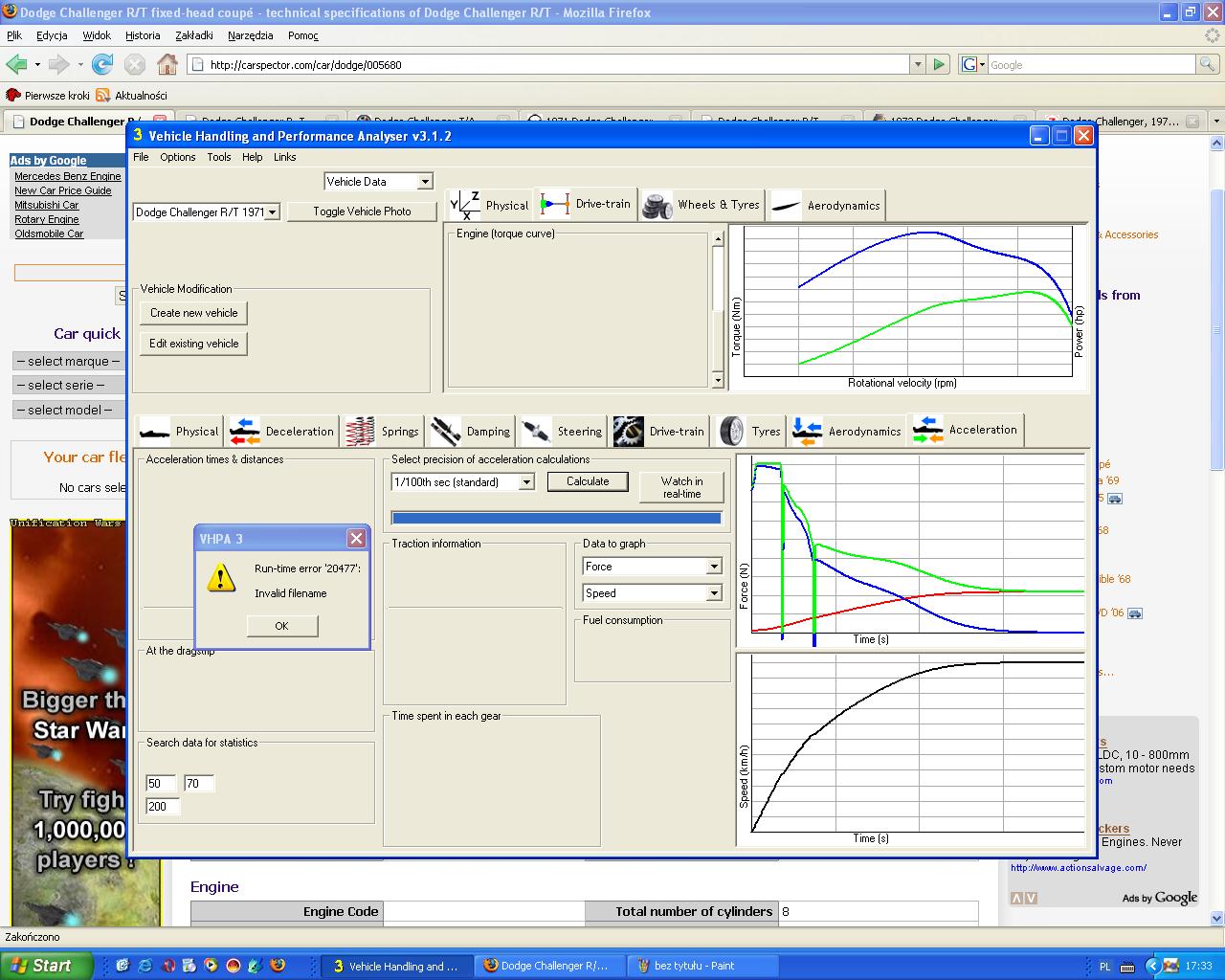Click the statistics field containing 70

pos(199,784)
